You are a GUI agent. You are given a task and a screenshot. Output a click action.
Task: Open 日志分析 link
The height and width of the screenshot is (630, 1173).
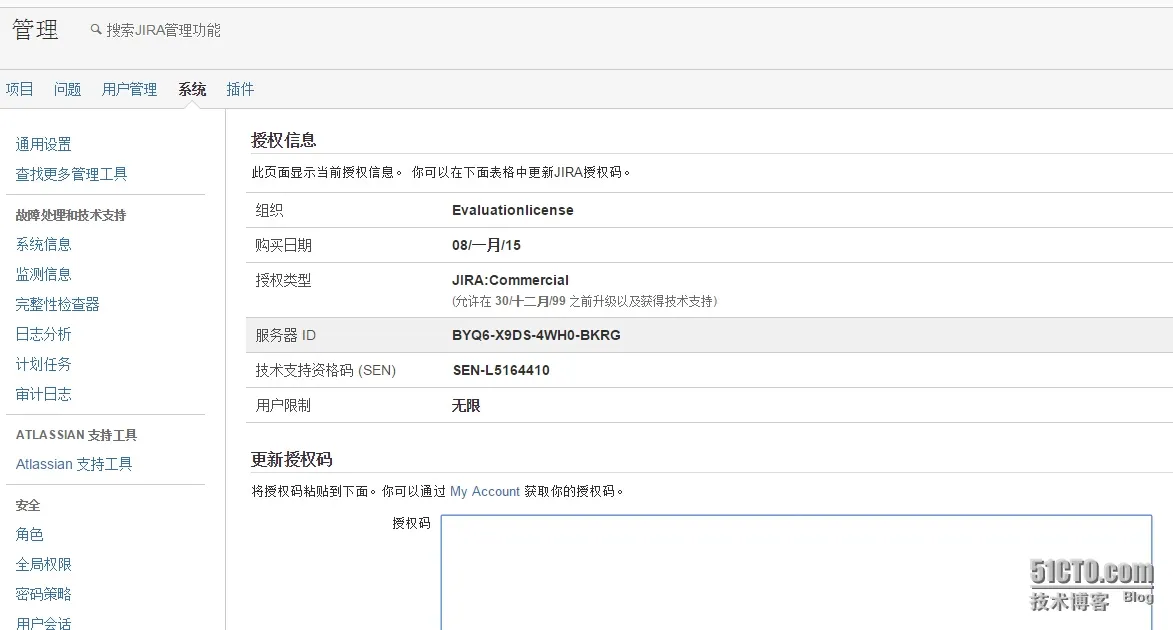tap(43, 334)
